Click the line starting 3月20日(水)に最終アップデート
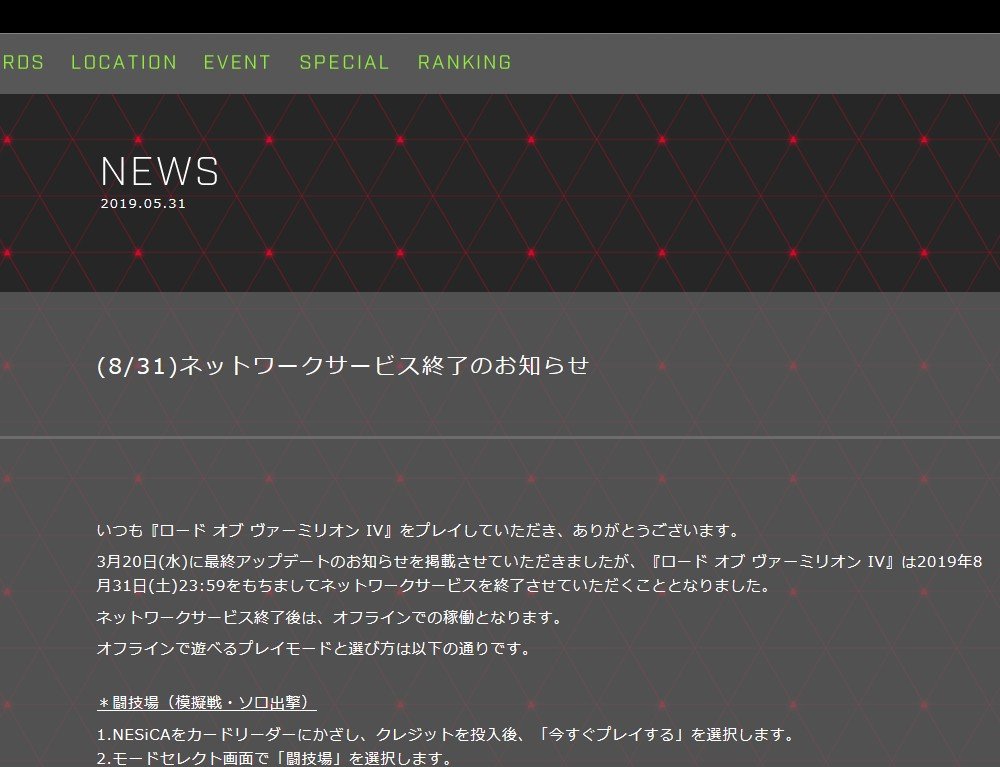The height and width of the screenshot is (767, 1000). [540, 562]
